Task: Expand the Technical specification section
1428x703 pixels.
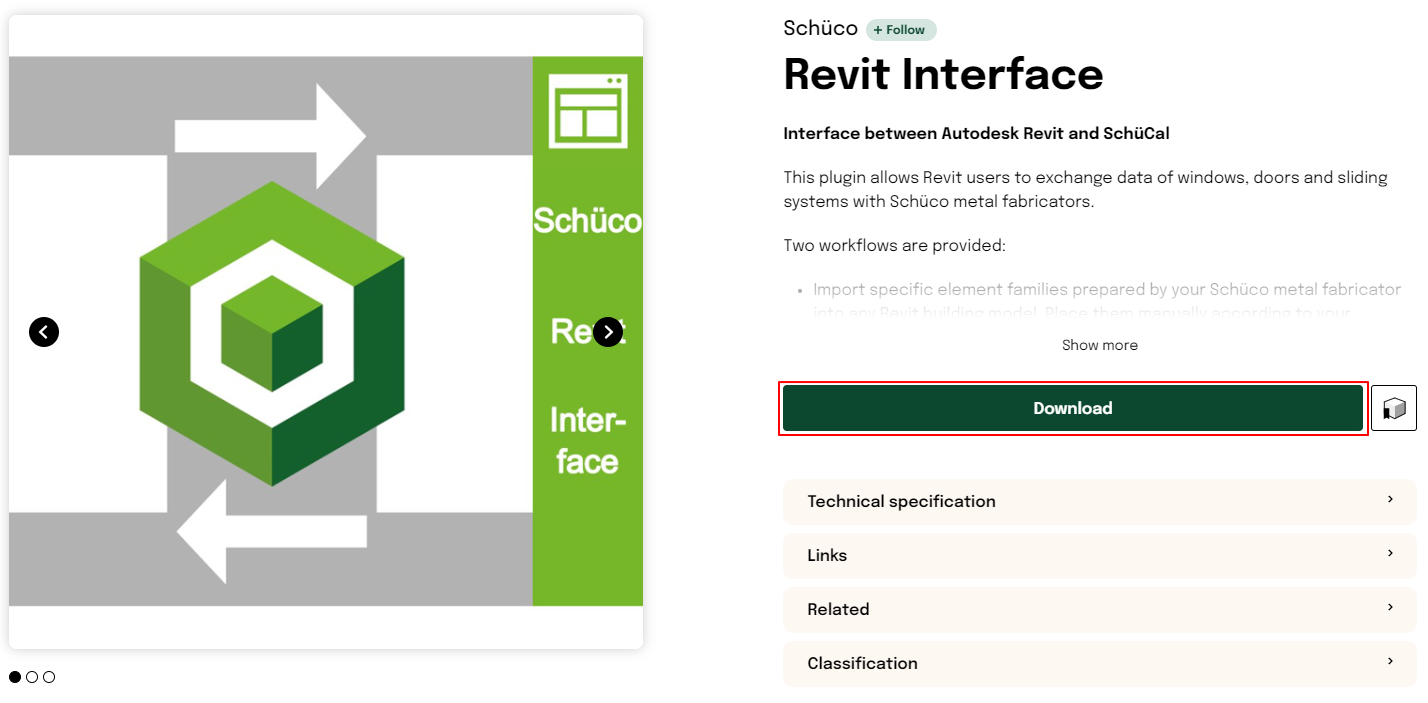Action: (901, 502)
